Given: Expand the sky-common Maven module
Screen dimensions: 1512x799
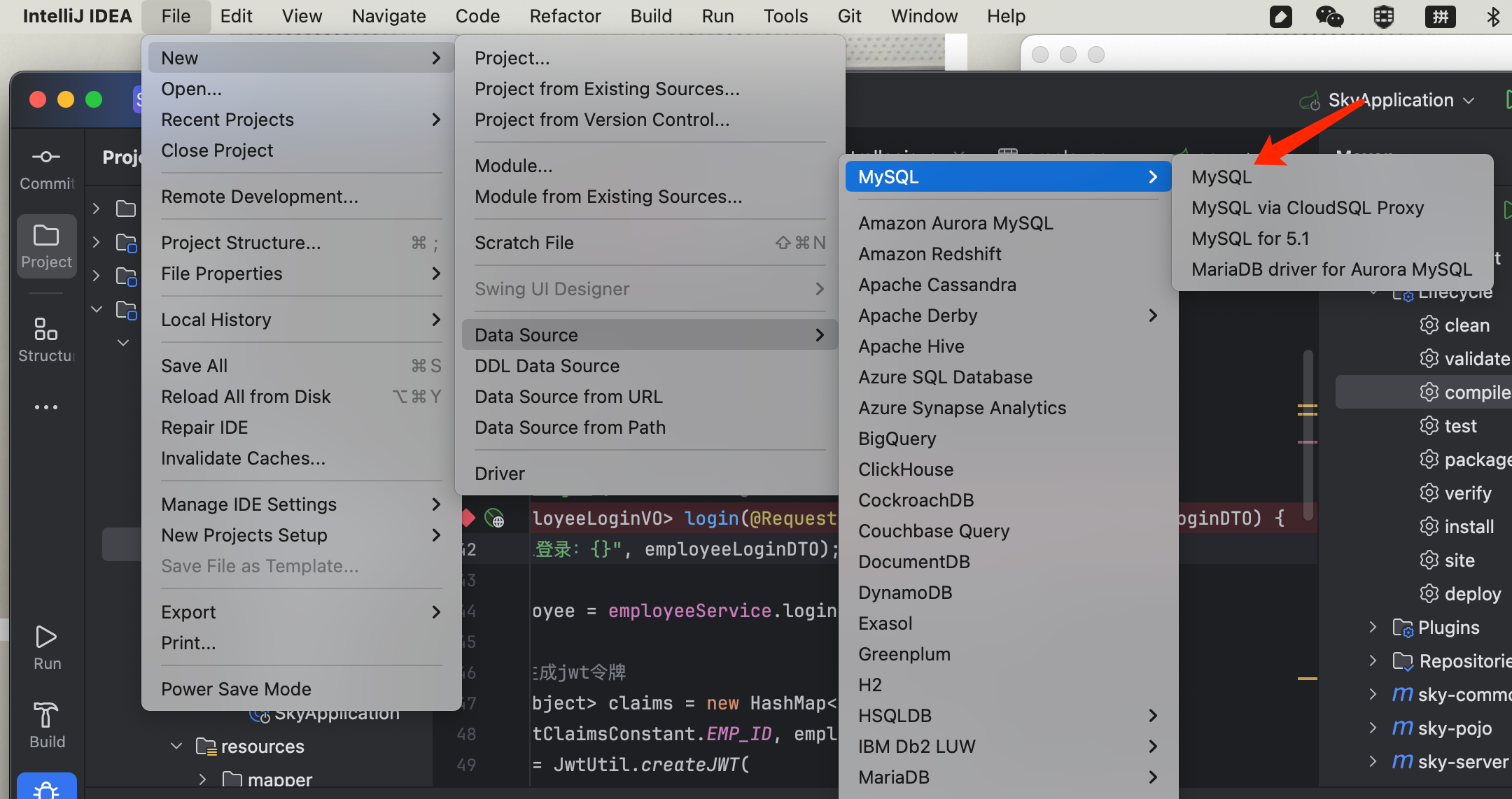Looking at the screenshot, I should click(1373, 695).
